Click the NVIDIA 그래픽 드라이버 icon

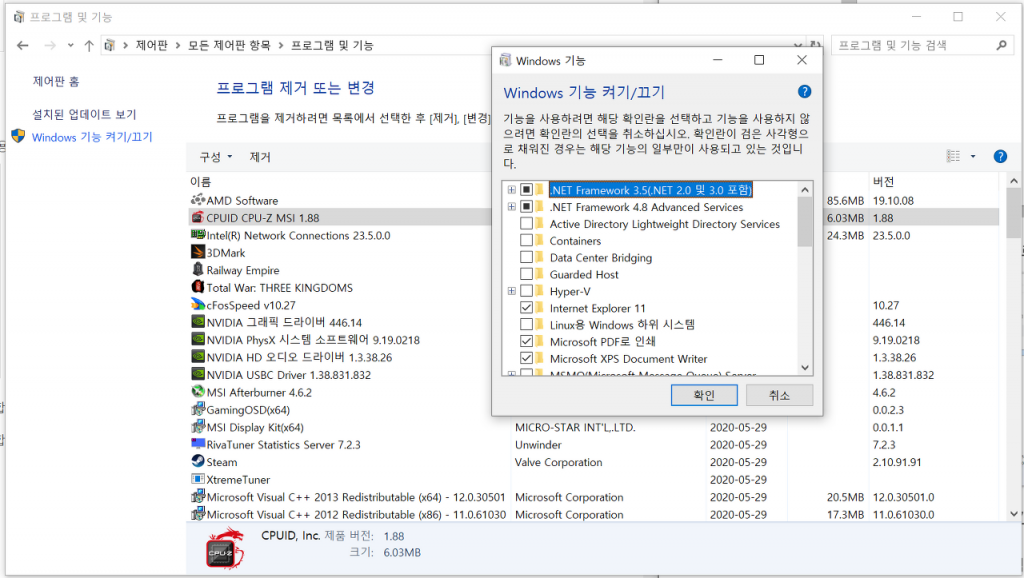pos(198,322)
